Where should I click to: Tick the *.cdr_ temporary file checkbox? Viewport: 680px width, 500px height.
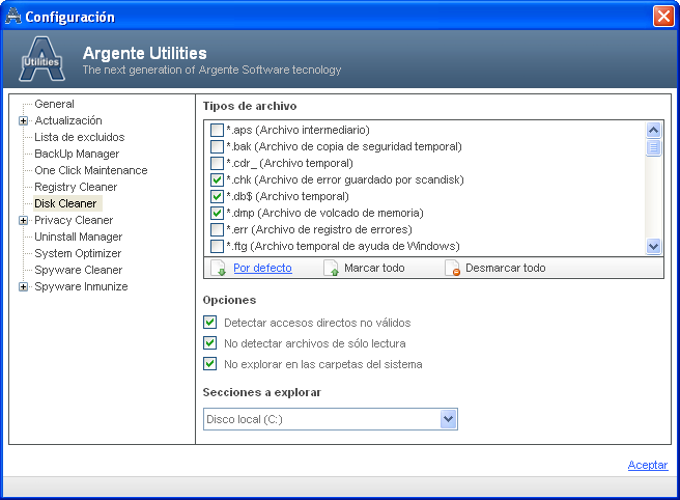coord(217,163)
